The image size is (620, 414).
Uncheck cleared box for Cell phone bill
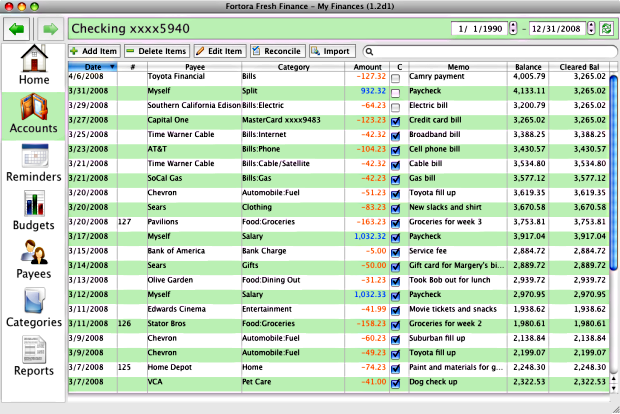(395, 151)
